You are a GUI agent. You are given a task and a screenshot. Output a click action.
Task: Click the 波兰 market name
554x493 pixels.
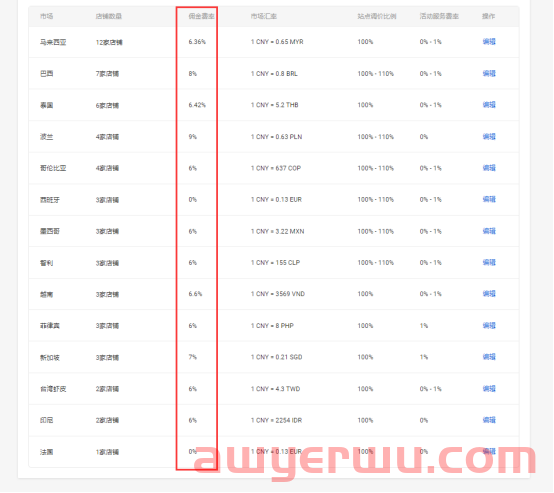[x=47, y=137]
